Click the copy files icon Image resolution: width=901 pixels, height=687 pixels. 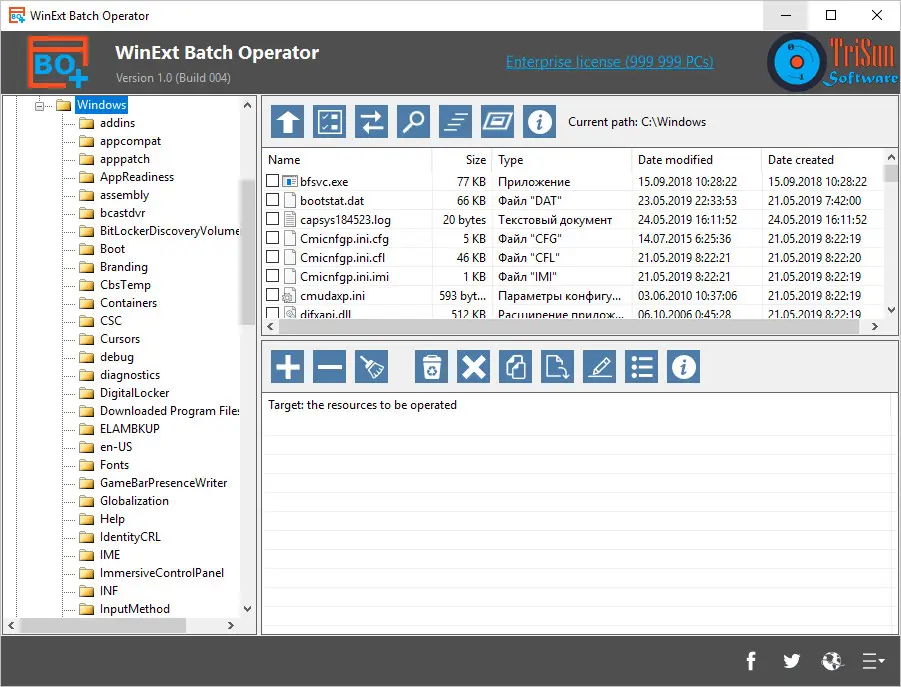point(515,366)
